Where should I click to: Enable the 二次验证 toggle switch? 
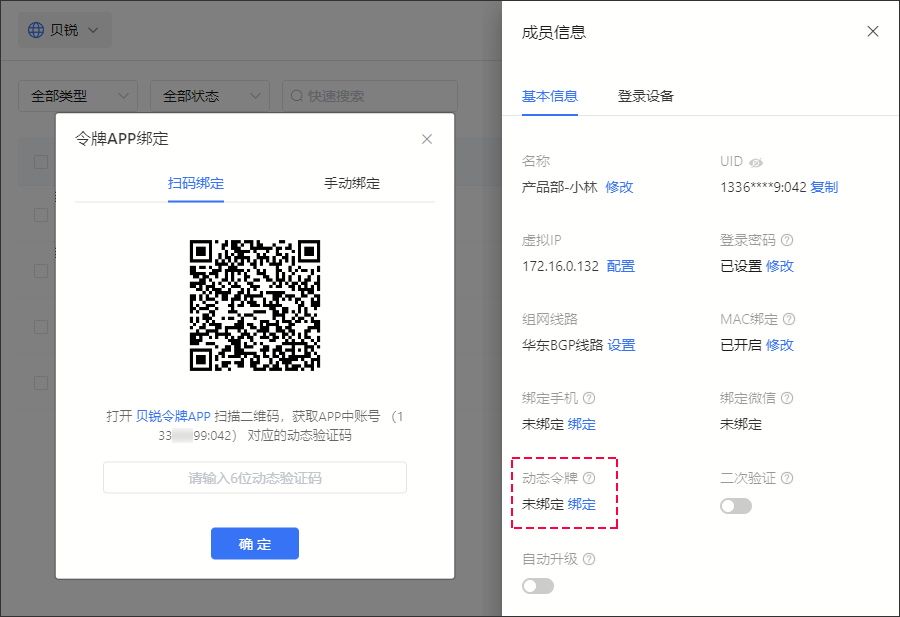(x=736, y=506)
